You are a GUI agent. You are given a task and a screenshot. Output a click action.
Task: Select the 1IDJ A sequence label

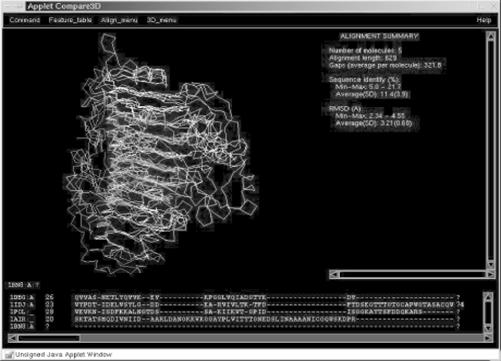[22, 304]
